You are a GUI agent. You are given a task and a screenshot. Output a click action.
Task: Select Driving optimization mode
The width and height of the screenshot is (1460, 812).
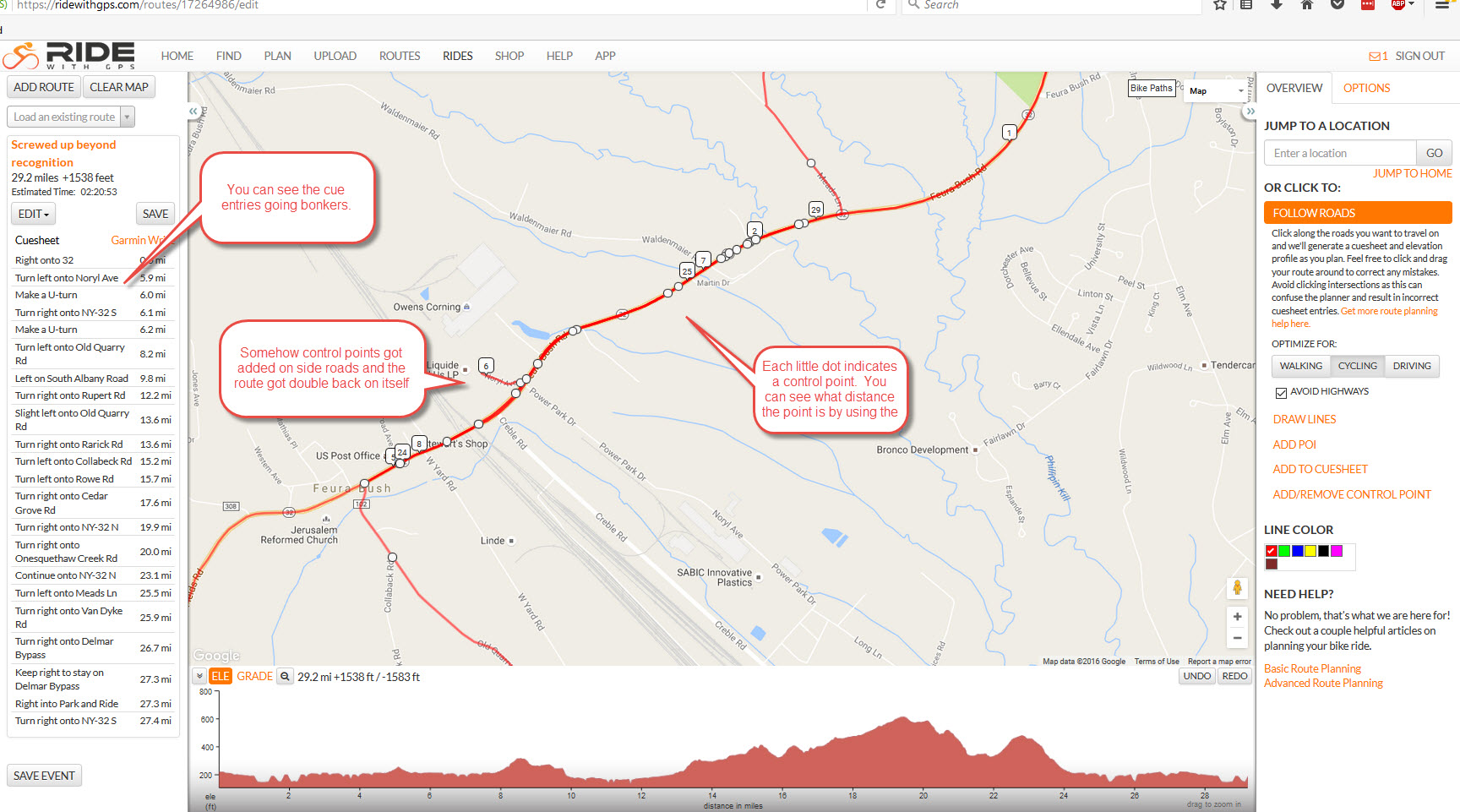coord(1412,366)
